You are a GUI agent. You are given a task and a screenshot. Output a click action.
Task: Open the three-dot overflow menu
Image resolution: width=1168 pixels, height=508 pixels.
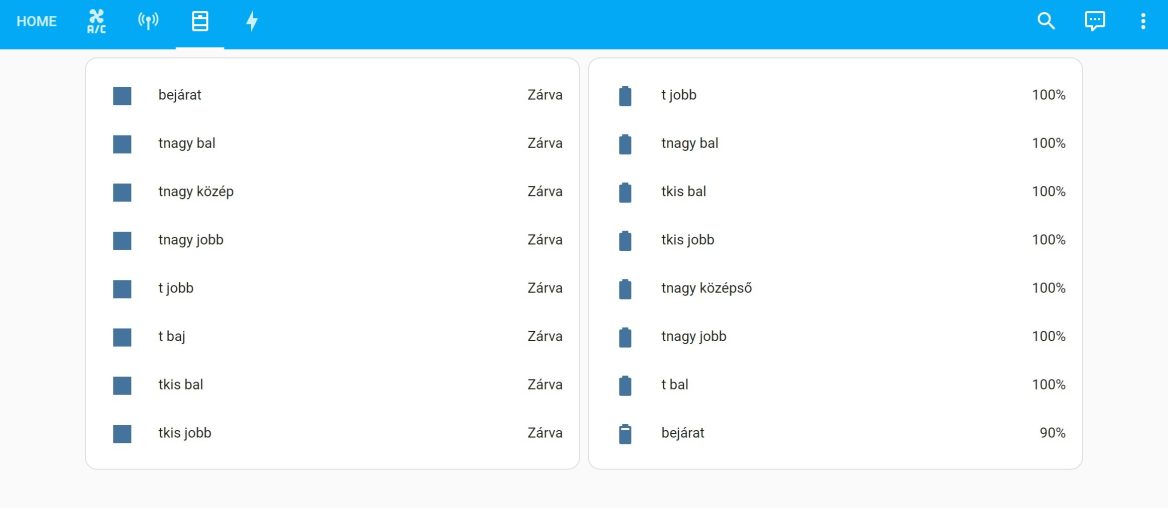click(1144, 21)
